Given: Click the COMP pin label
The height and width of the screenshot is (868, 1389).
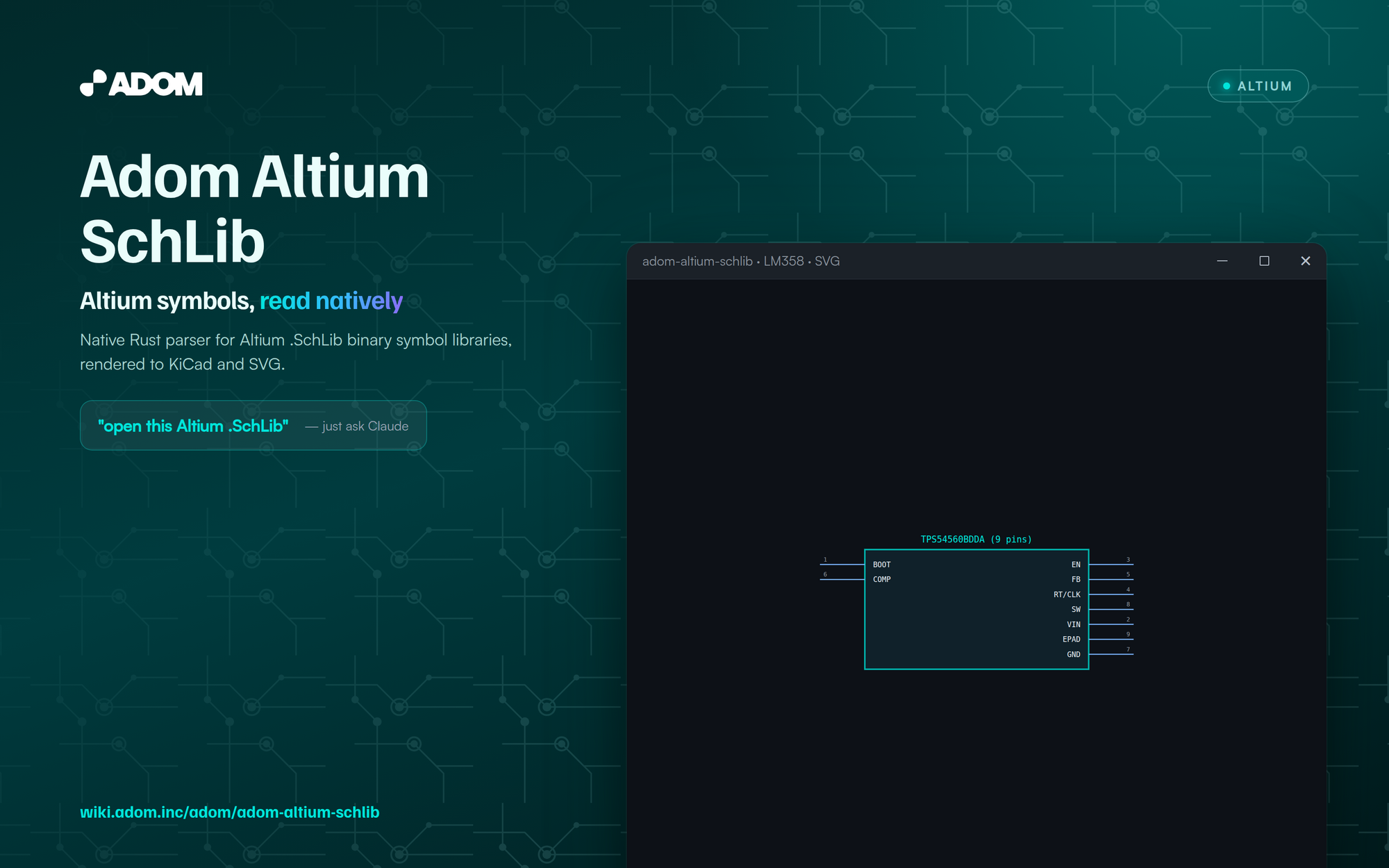Looking at the screenshot, I should click(881, 579).
